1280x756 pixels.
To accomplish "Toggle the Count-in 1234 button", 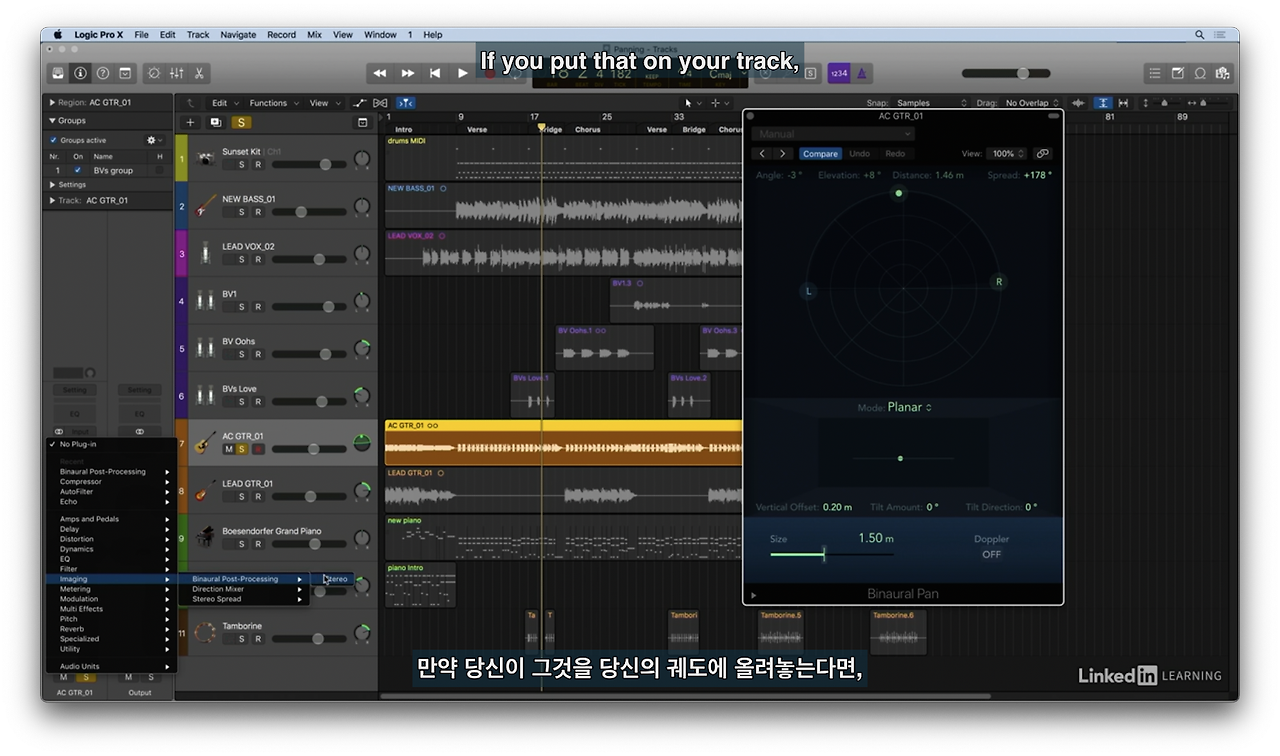I will 839,73.
